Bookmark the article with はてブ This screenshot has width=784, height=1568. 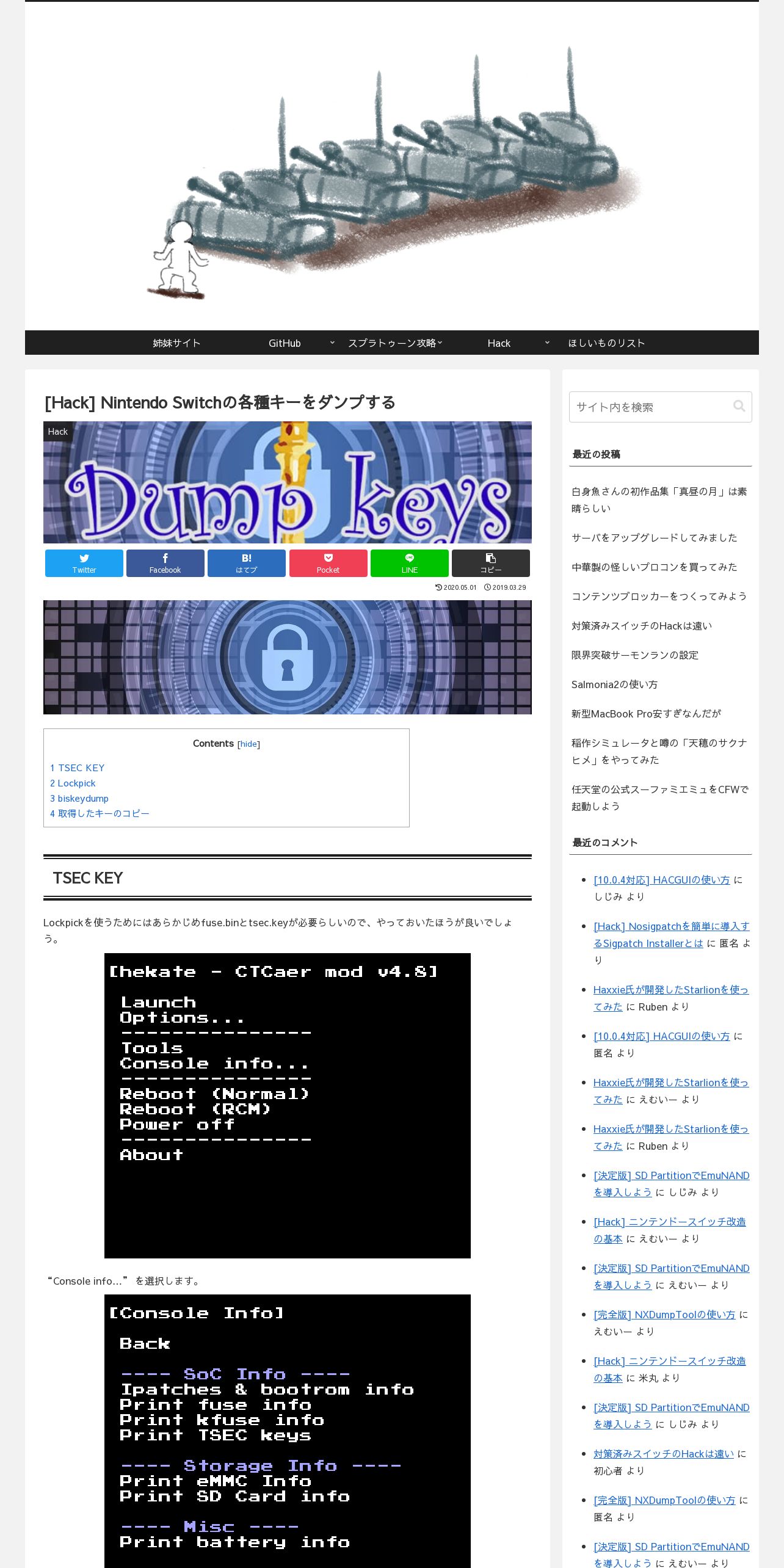point(247,563)
